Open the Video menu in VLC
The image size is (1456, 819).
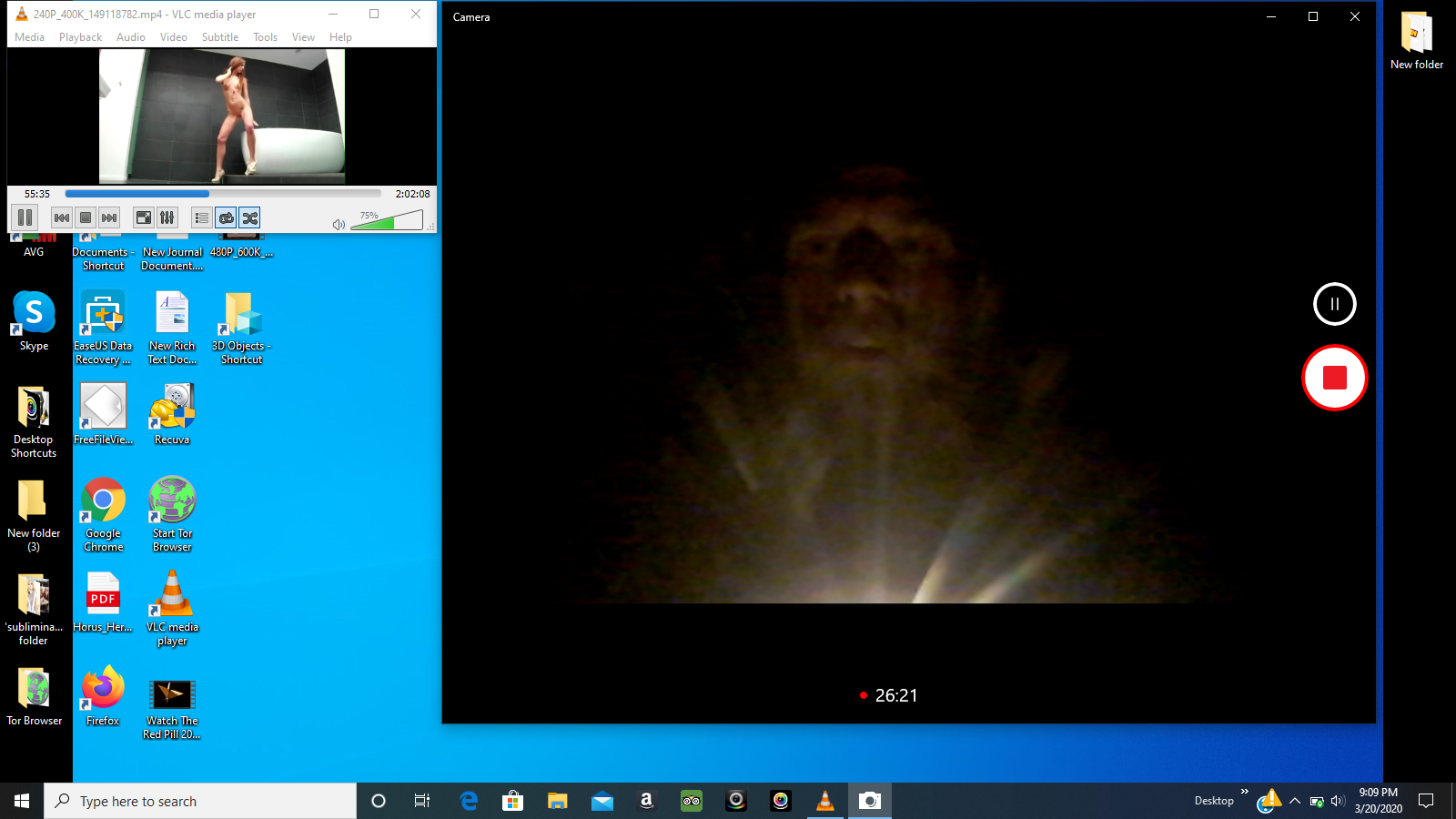tap(174, 37)
